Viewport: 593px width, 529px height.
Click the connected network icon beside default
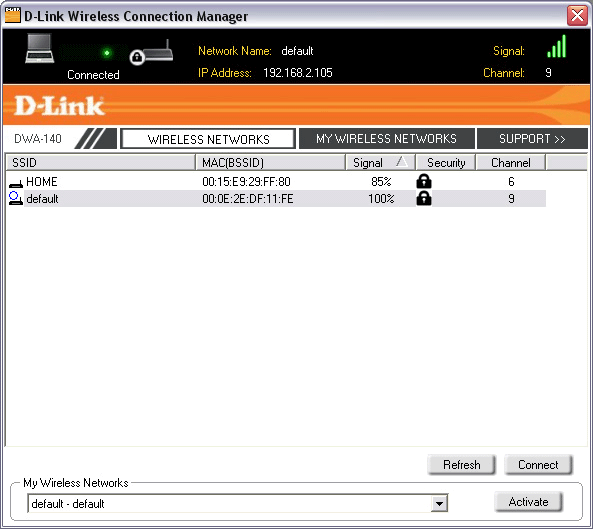point(16,199)
